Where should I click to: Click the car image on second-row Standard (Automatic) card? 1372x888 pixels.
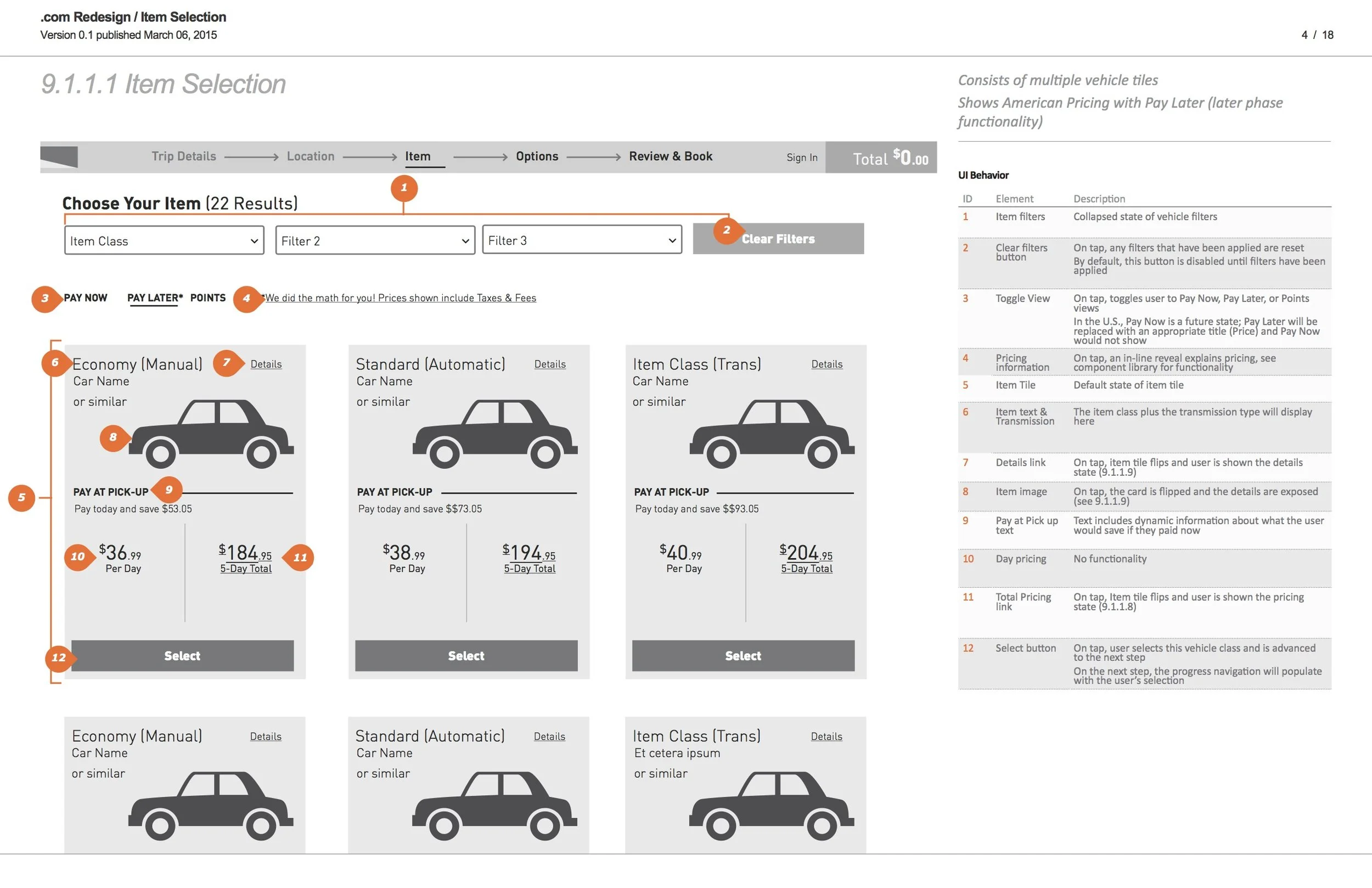pos(494,806)
